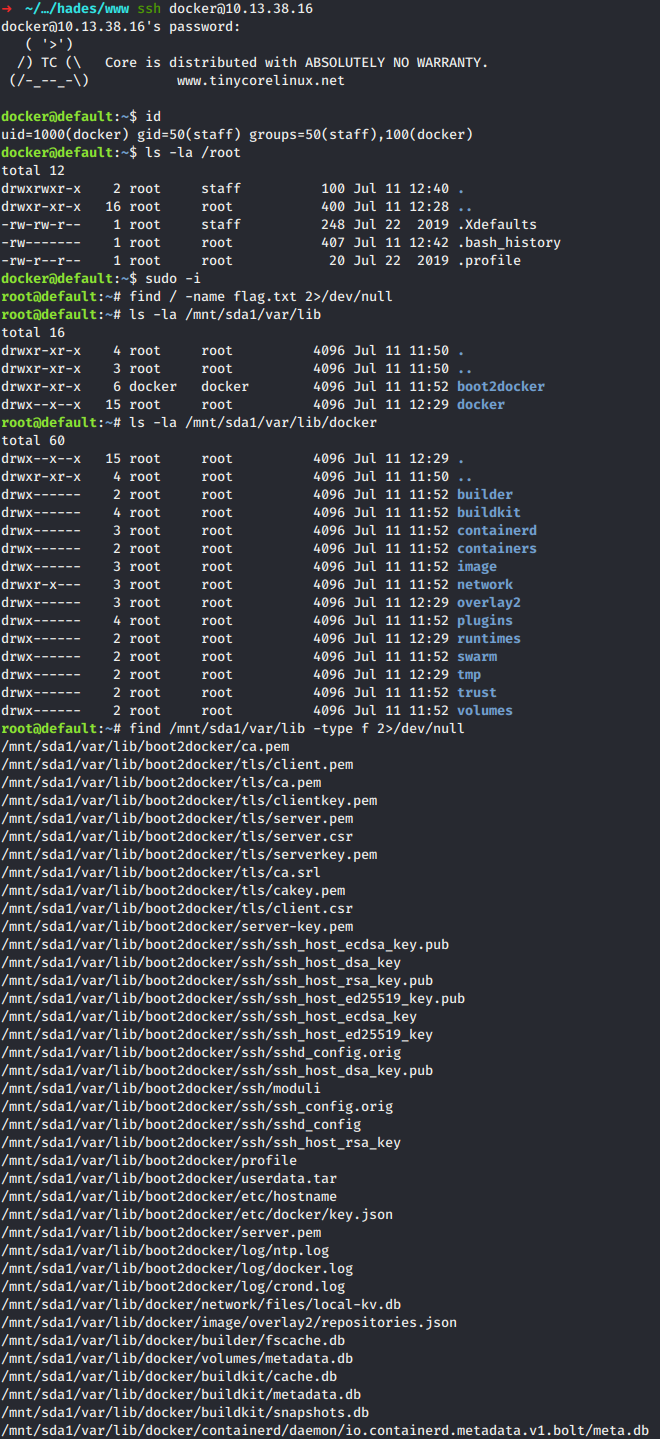Click the find flag.txt command line

(248, 297)
